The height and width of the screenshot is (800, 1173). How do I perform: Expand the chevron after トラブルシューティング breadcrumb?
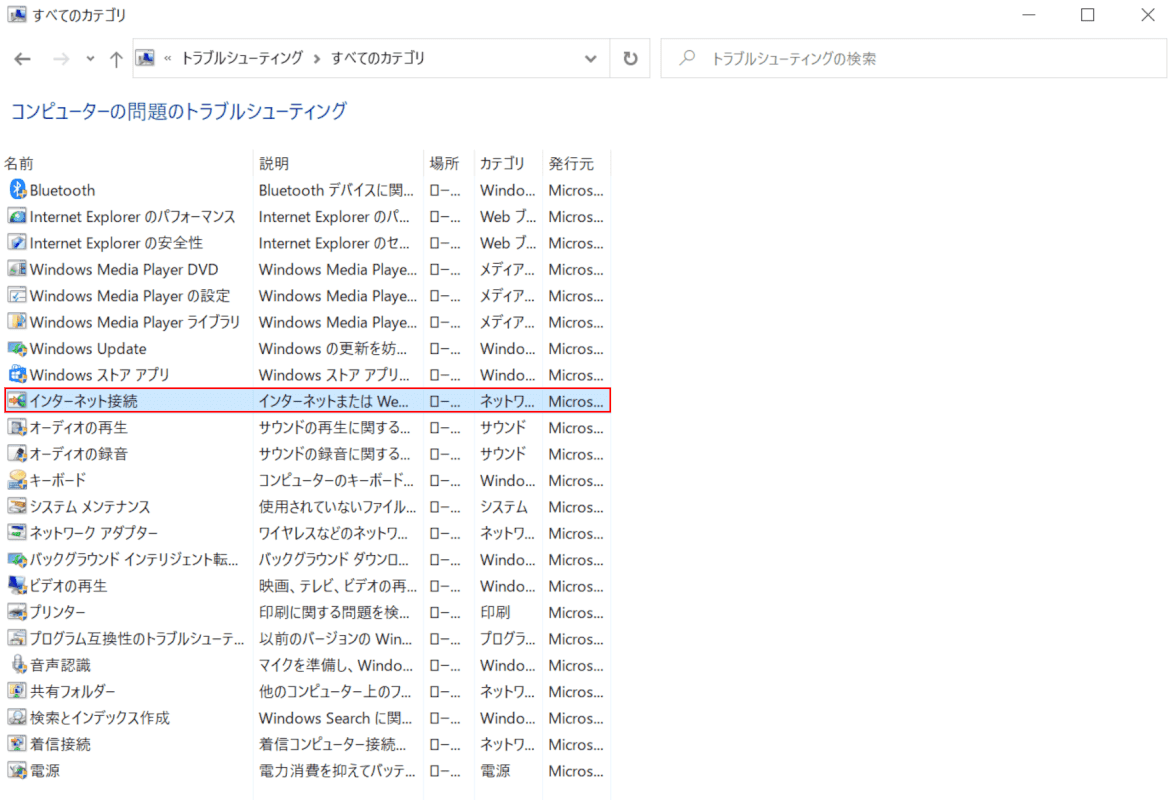pos(317,58)
